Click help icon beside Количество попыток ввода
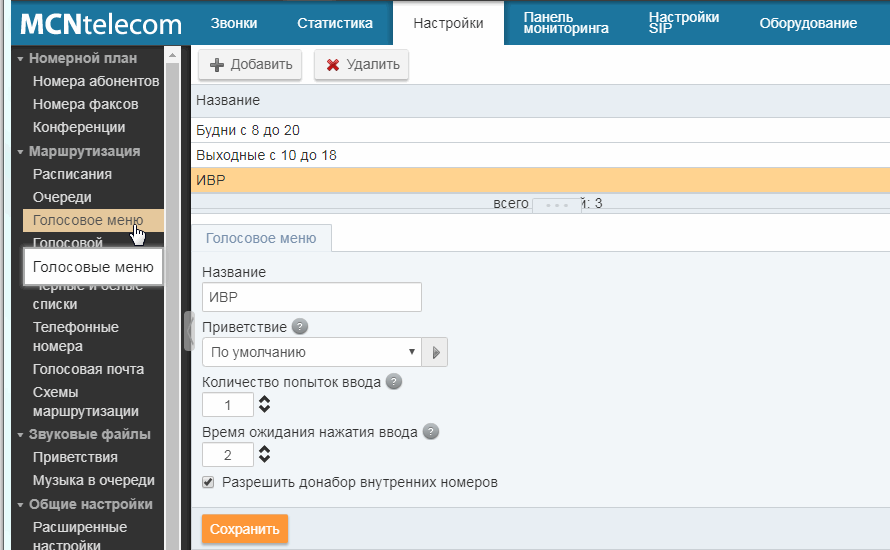 pyautogui.click(x=394, y=381)
